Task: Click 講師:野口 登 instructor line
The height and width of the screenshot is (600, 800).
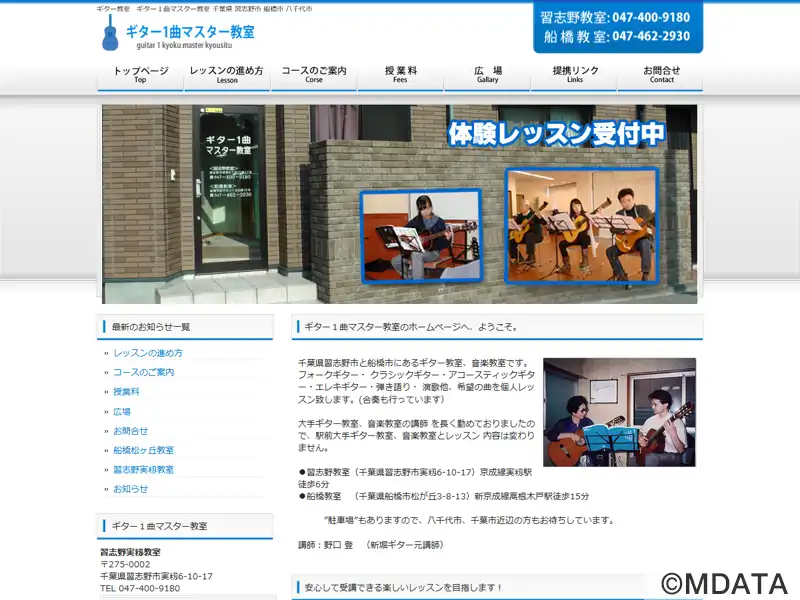Action: (x=371, y=545)
